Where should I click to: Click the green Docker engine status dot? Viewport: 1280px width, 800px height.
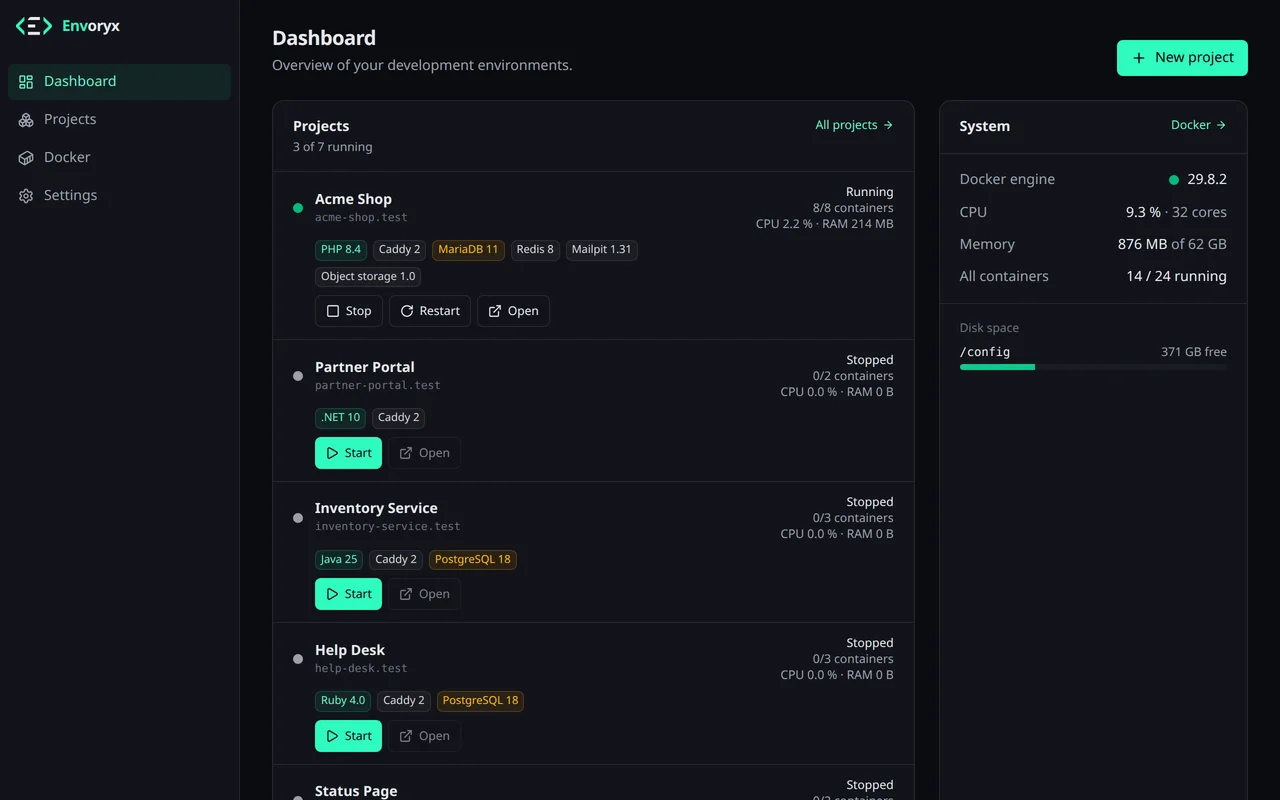coord(1174,180)
